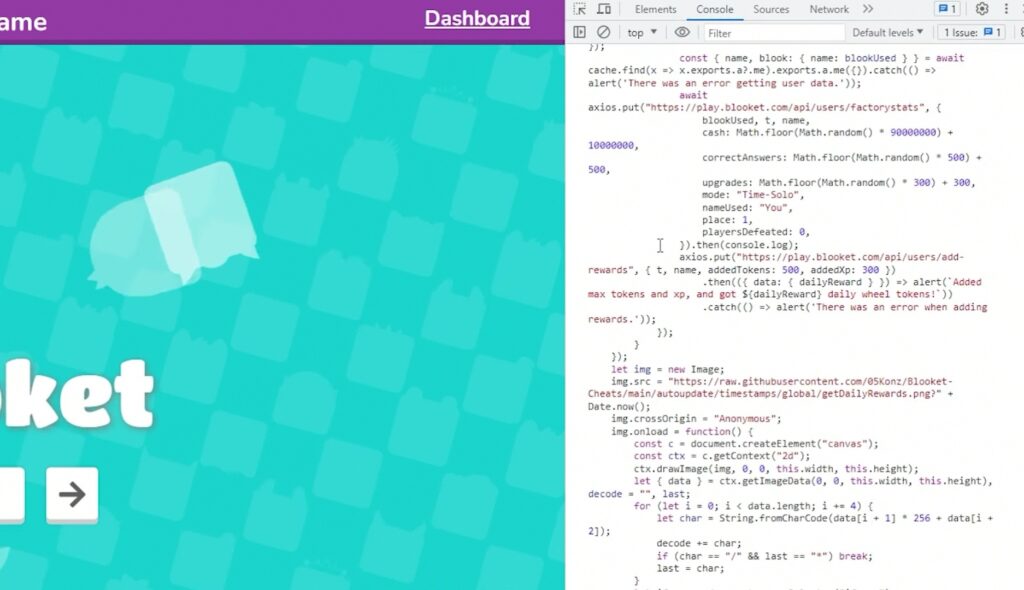Click the '1 Issue' button
The image size is (1024, 590).
pyautogui.click(x=972, y=32)
